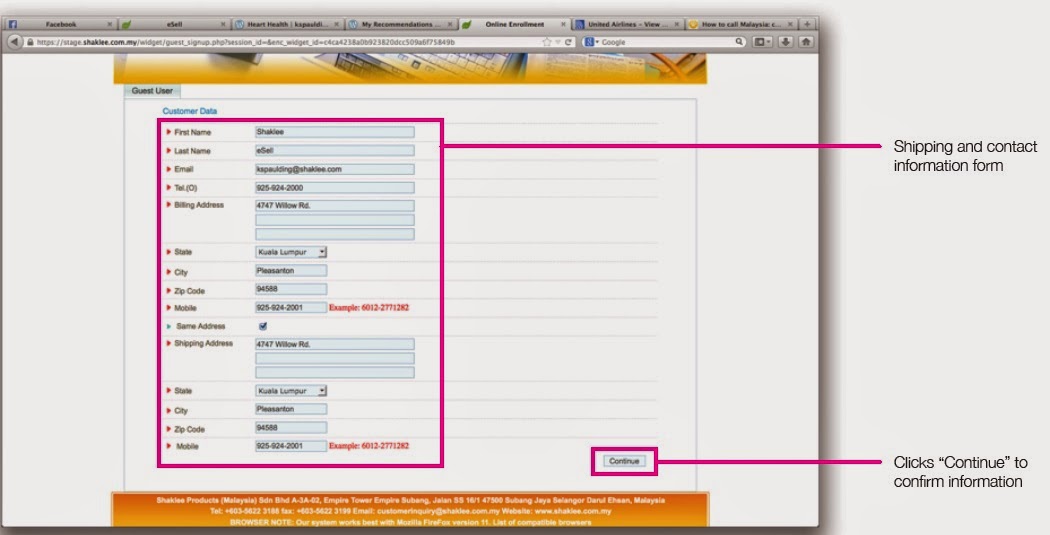Switch to the Facebook tab
Viewport: 1050px width, 535px height.
60,24
